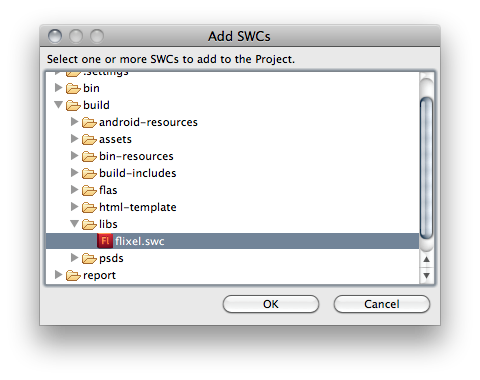Select the assets folder icon
The width and height of the screenshot is (480, 380).
pyautogui.click(x=89, y=139)
